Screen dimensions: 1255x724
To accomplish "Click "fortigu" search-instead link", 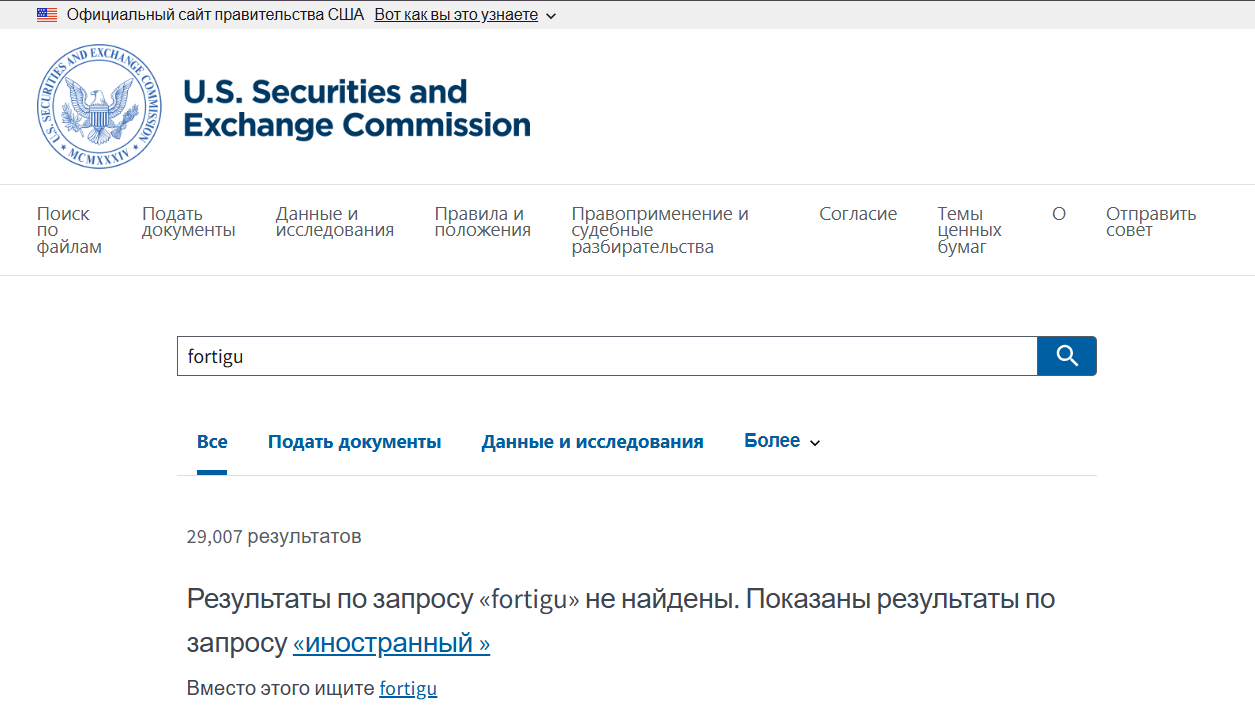I will [x=408, y=689].
